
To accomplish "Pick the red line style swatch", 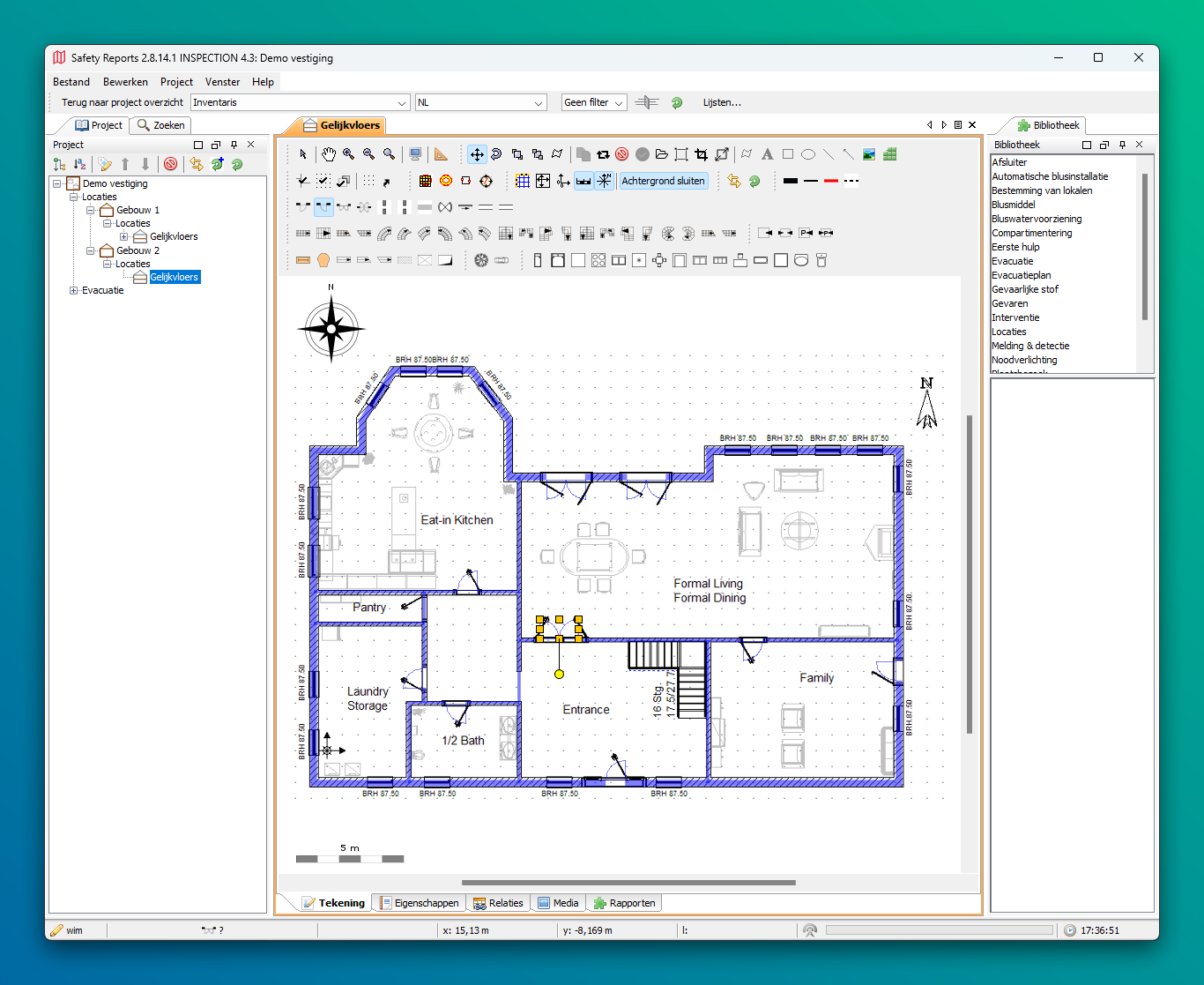I will (830, 181).
